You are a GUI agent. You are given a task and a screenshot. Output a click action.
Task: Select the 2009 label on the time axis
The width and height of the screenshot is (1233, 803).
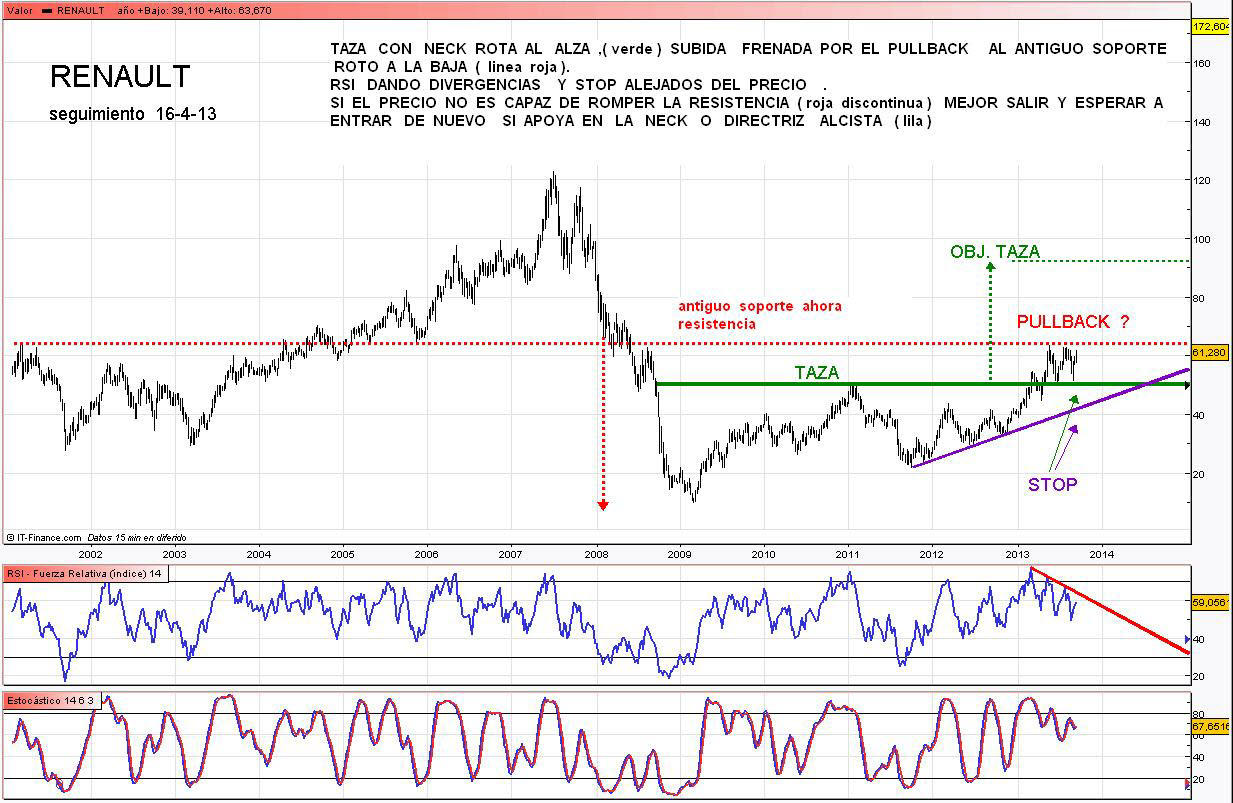[x=679, y=553]
